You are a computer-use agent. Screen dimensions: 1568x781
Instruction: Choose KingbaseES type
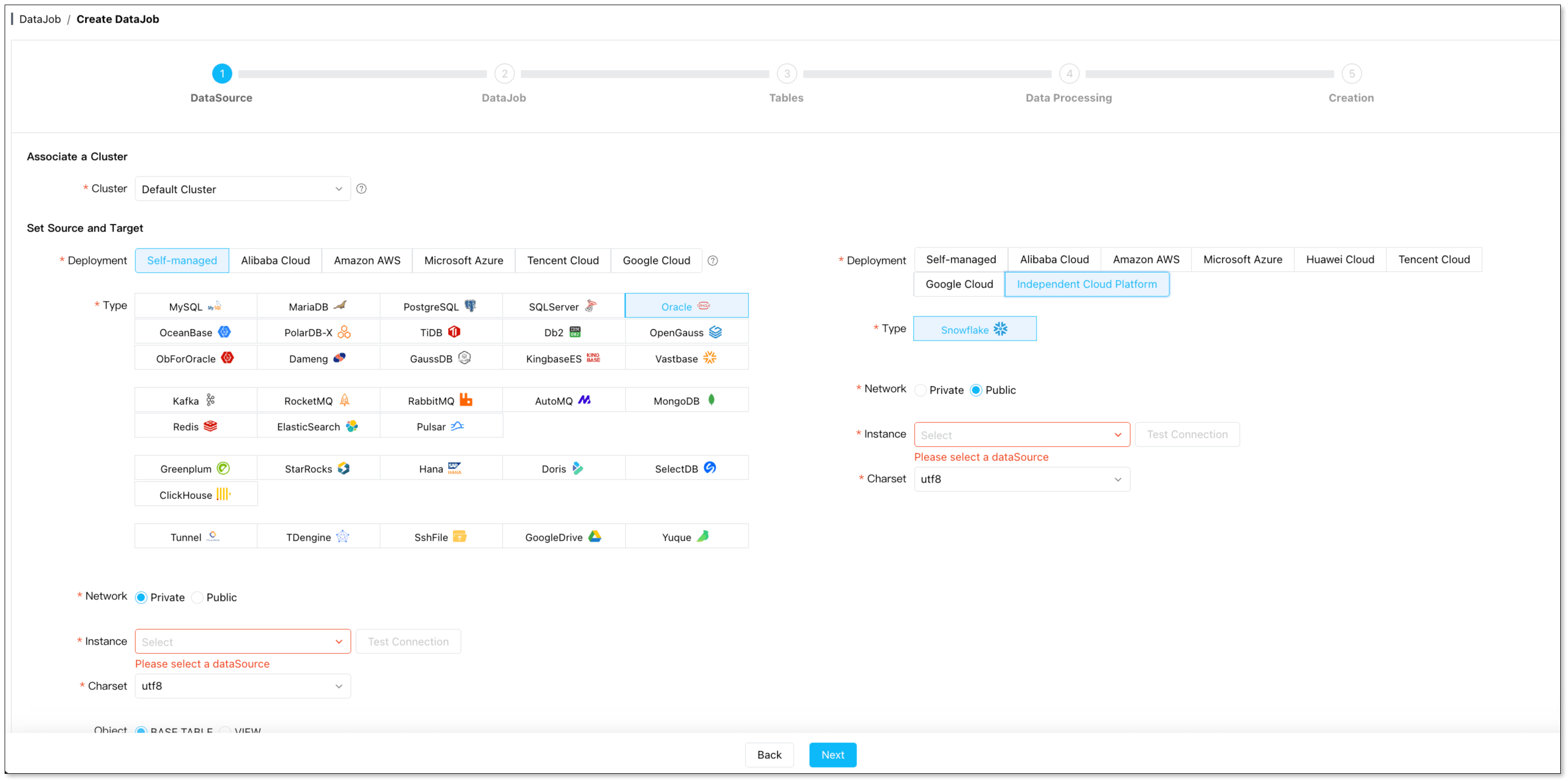(564, 359)
